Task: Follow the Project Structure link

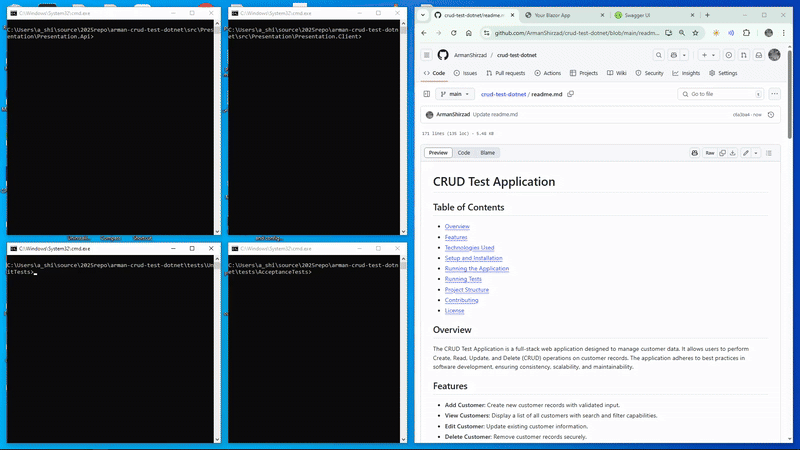Action: (x=467, y=290)
